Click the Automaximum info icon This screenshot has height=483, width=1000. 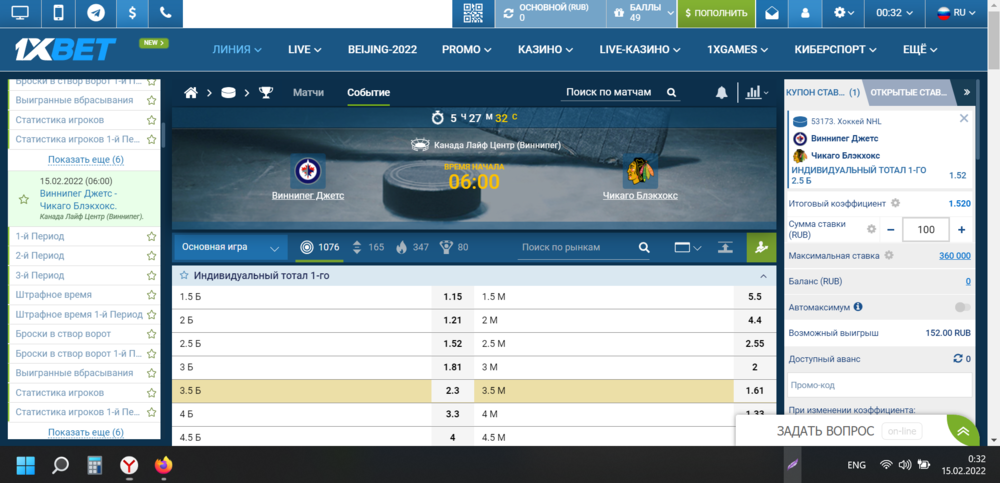pyautogui.click(x=858, y=307)
